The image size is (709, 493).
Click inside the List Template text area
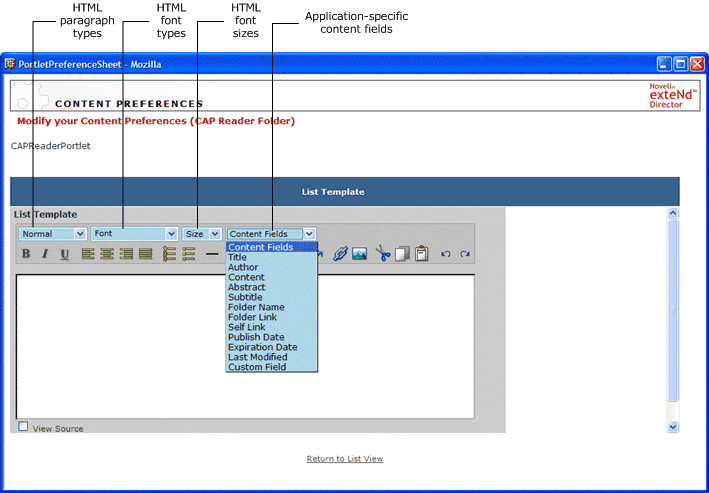(x=245, y=346)
